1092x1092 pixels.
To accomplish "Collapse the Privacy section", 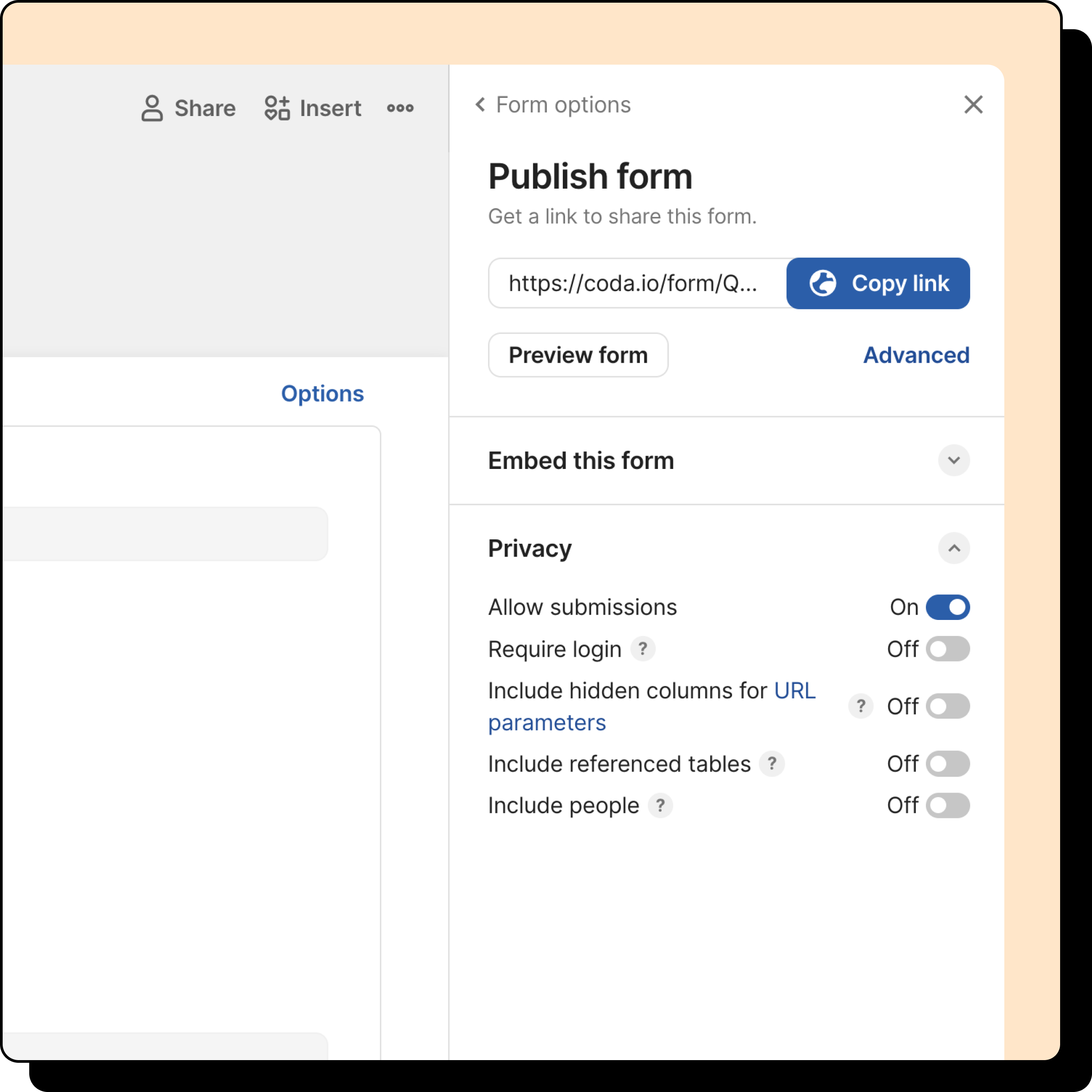I will (953, 548).
